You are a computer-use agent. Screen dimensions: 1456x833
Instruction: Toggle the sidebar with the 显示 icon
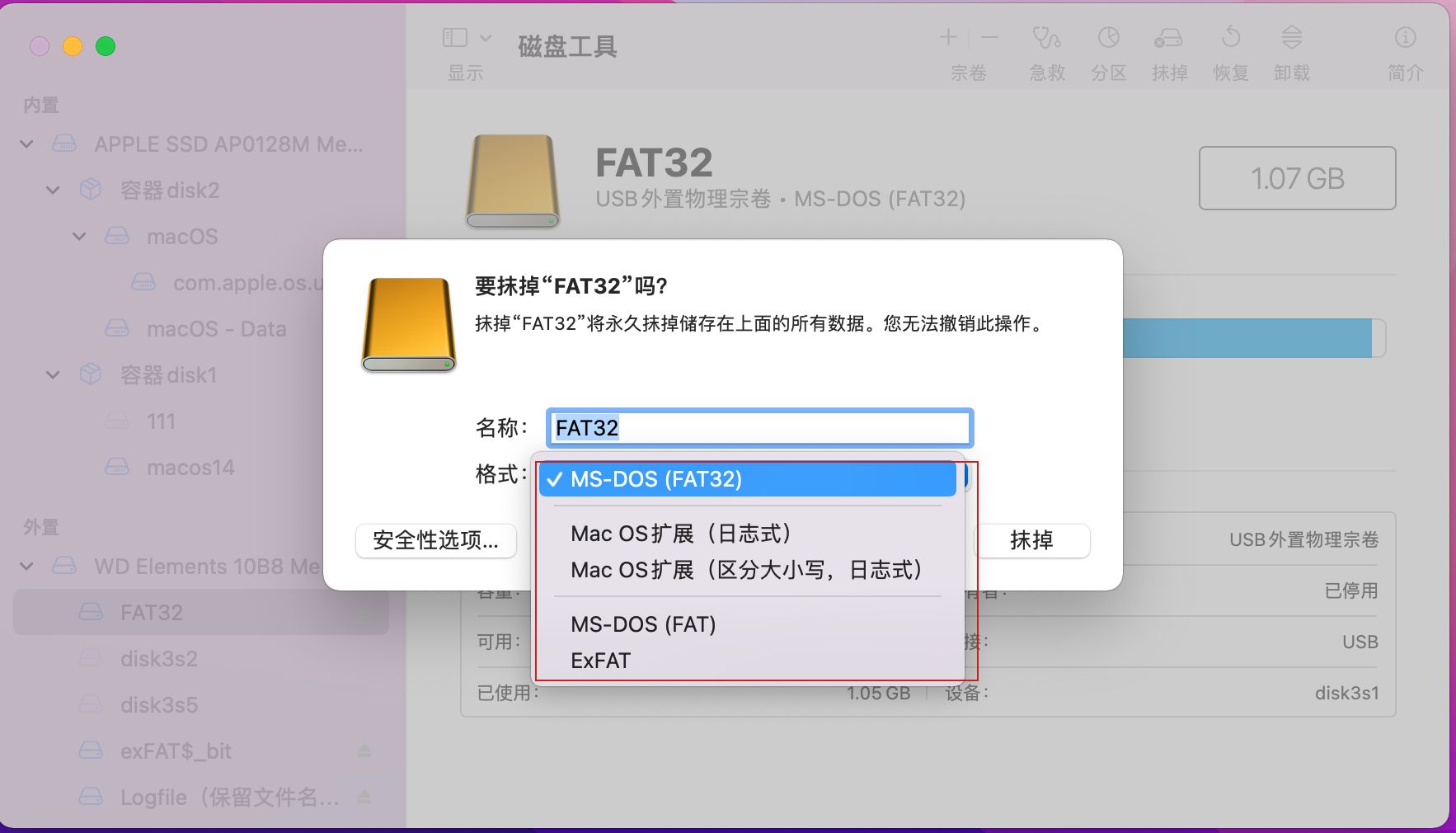click(x=454, y=36)
